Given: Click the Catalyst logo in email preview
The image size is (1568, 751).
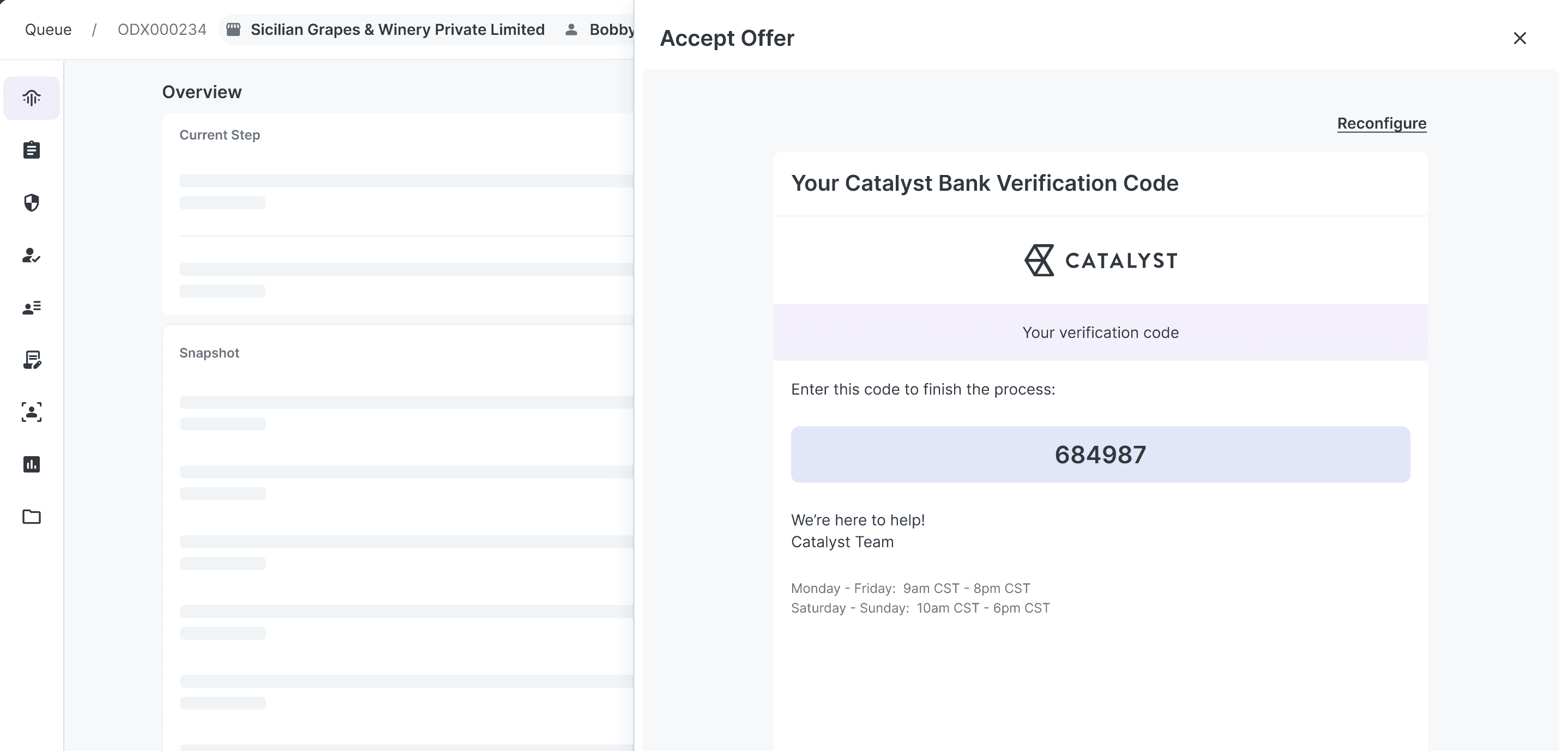Looking at the screenshot, I should click(x=1100, y=261).
